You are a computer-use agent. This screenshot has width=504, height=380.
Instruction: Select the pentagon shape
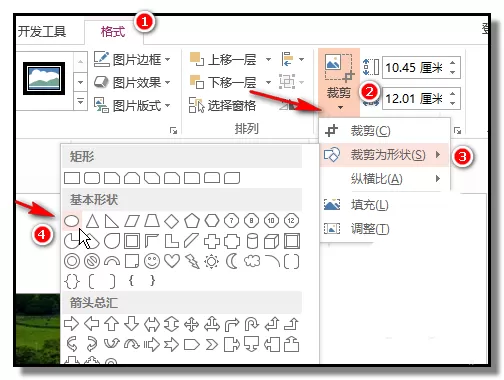coord(192,221)
